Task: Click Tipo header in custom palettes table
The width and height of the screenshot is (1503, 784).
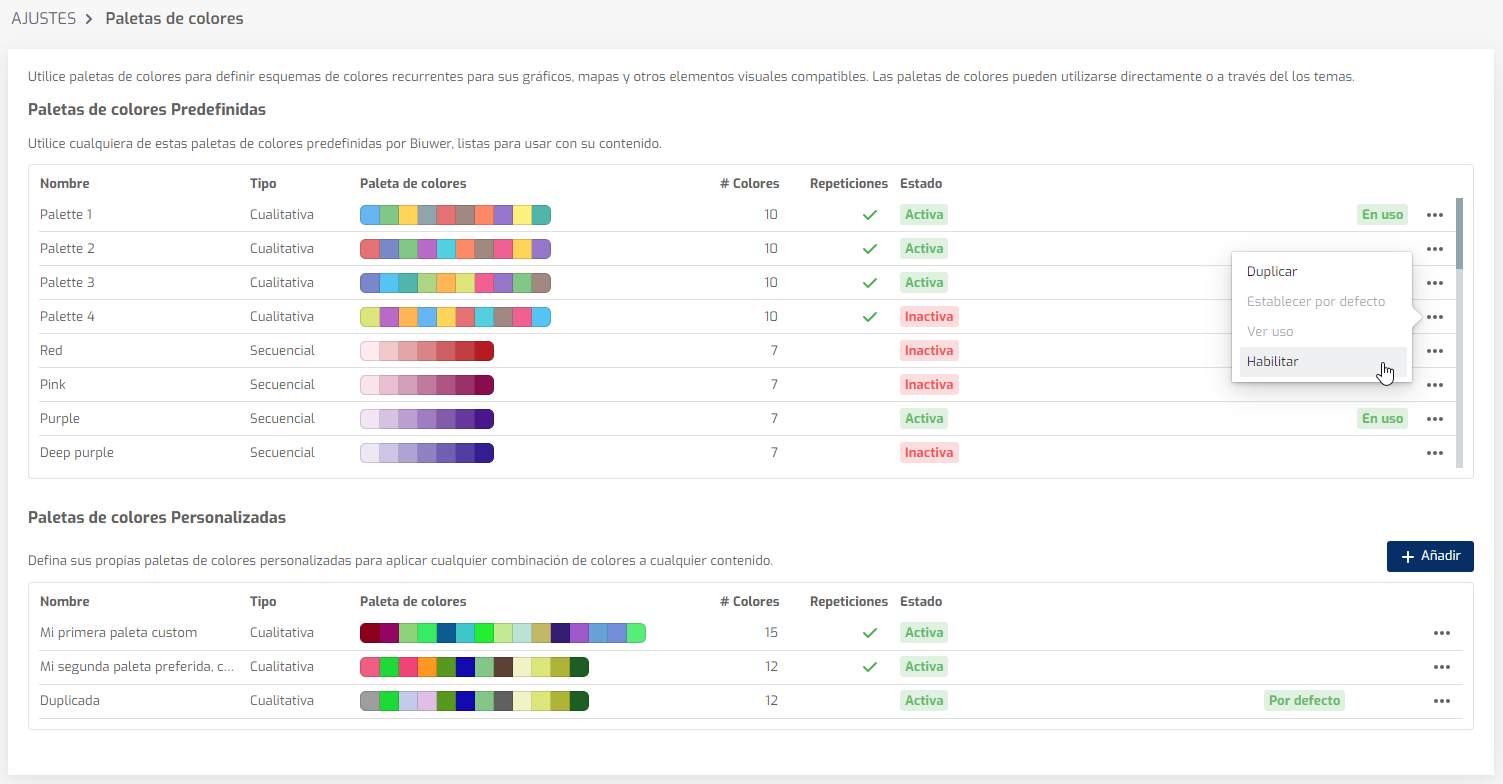Action: 263,602
